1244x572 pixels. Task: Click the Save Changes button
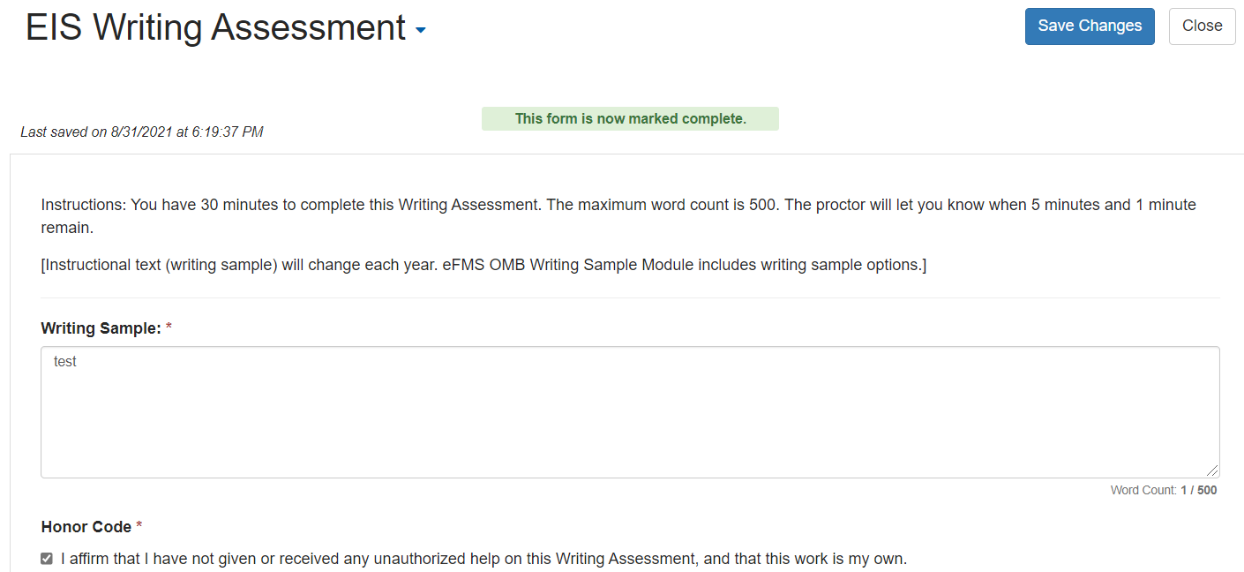[x=1089, y=26]
